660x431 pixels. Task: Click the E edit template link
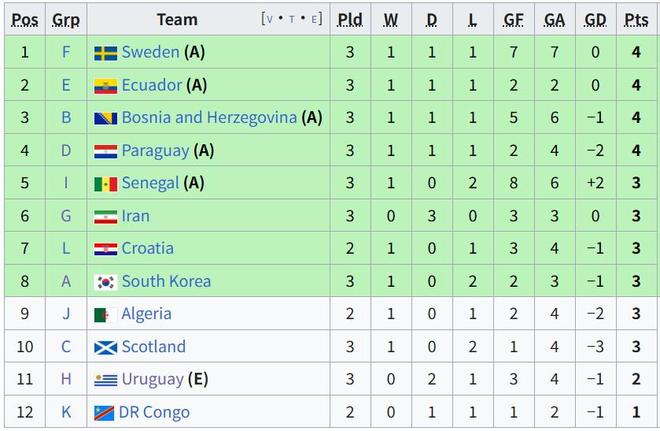coord(314,19)
